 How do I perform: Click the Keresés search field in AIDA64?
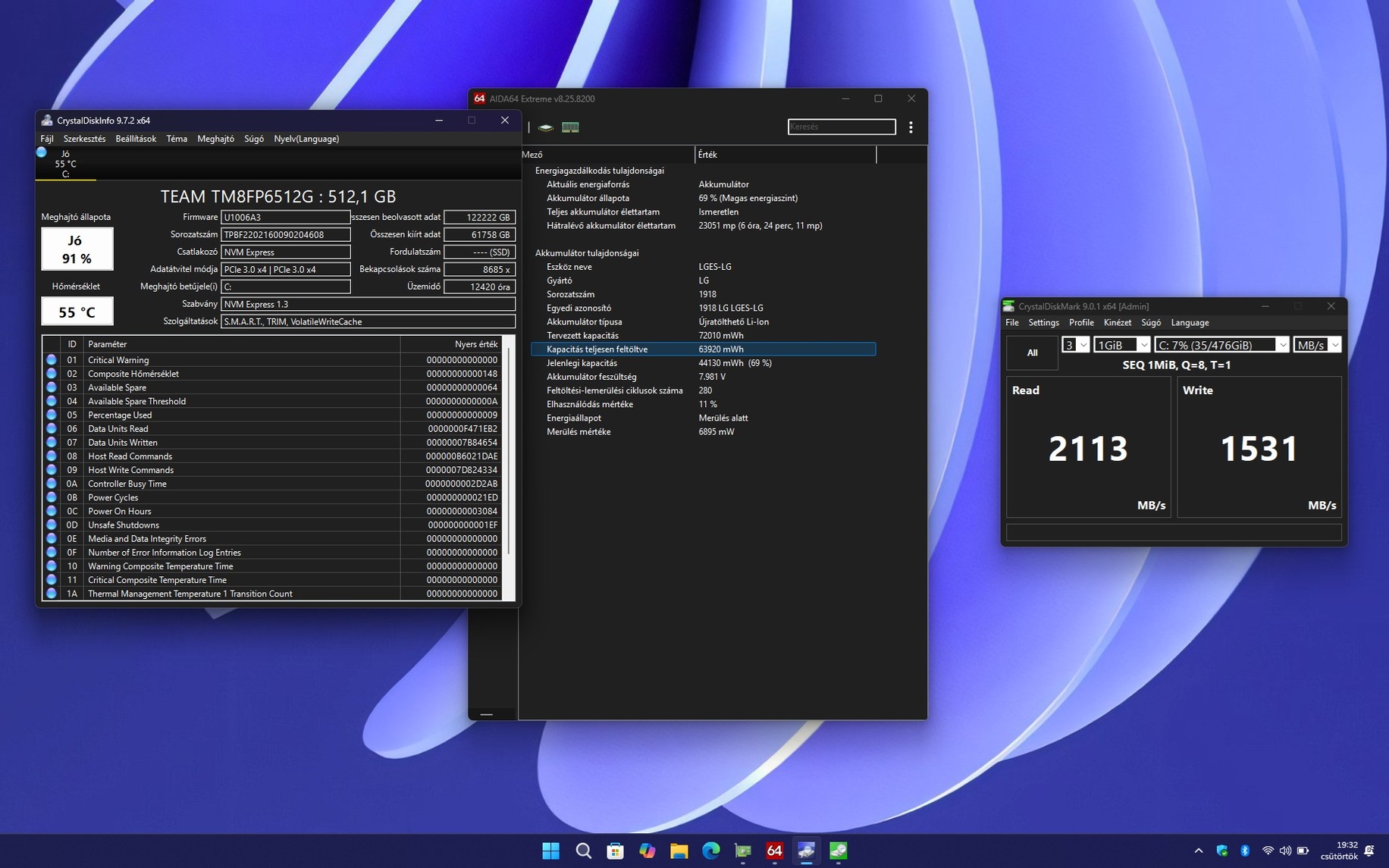tap(841, 127)
